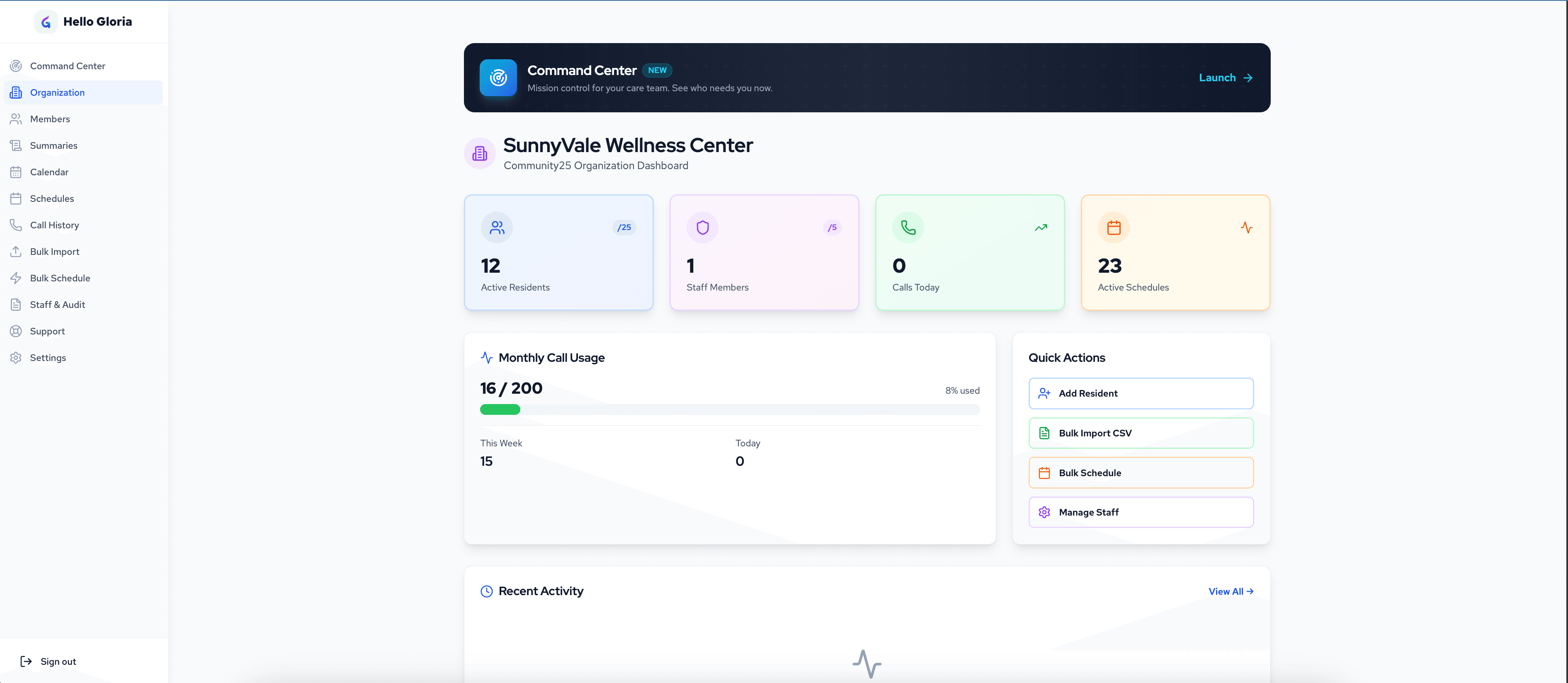Click the Active Schedules stat card
1568x683 pixels.
pos(1175,252)
